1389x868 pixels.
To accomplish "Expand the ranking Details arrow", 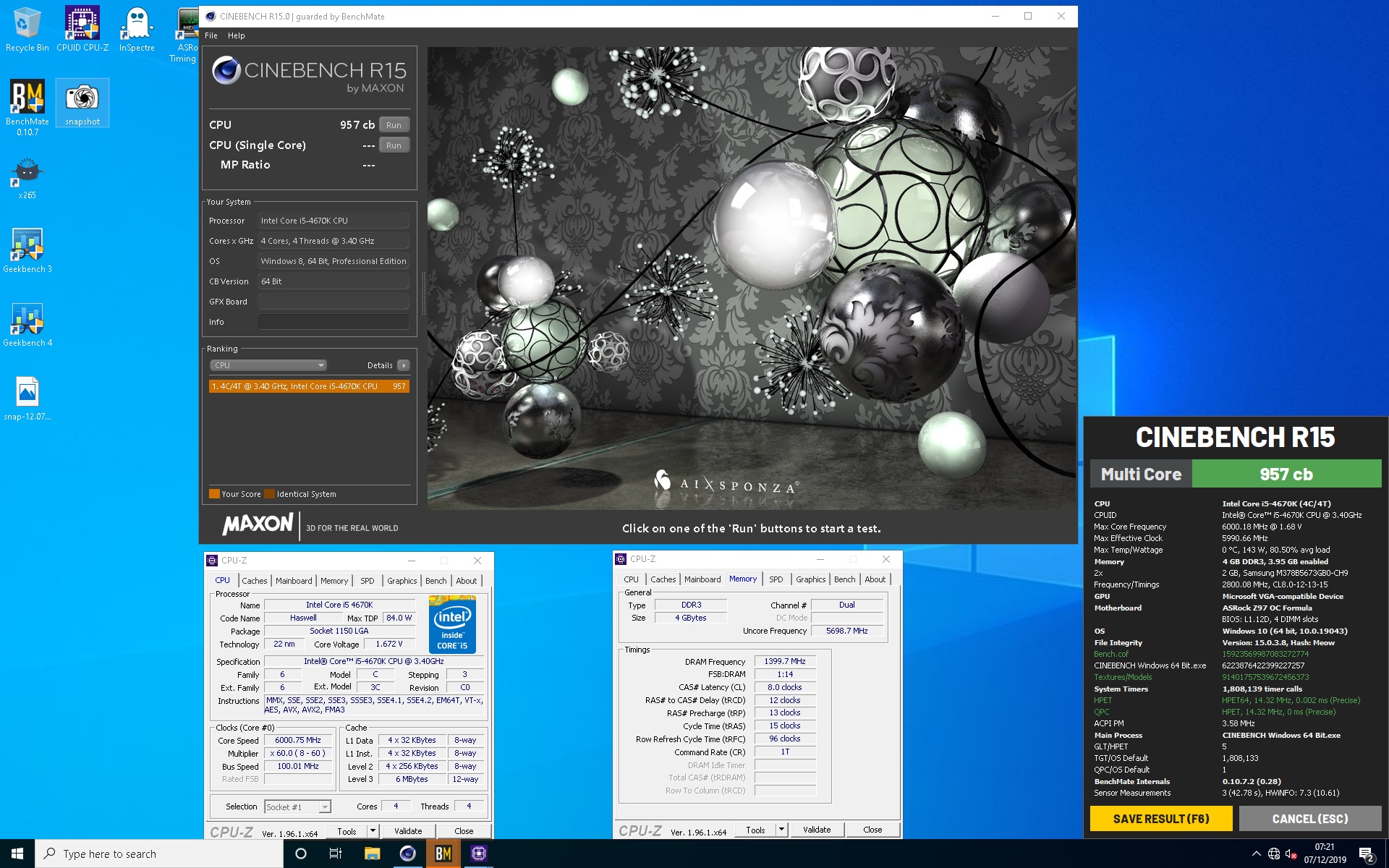I will pos(404,365).
